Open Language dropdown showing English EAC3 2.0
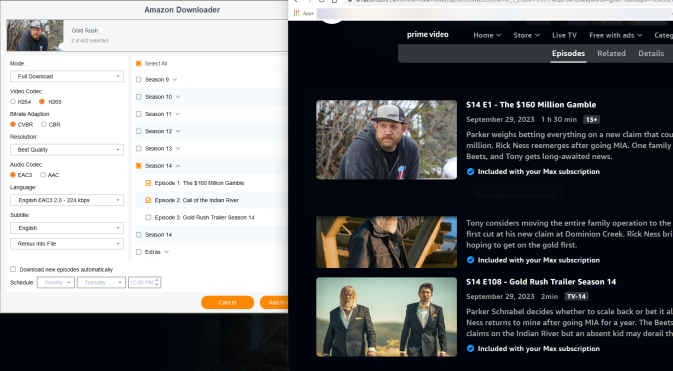Screen dimensions: 673x371 click(67, 200)
